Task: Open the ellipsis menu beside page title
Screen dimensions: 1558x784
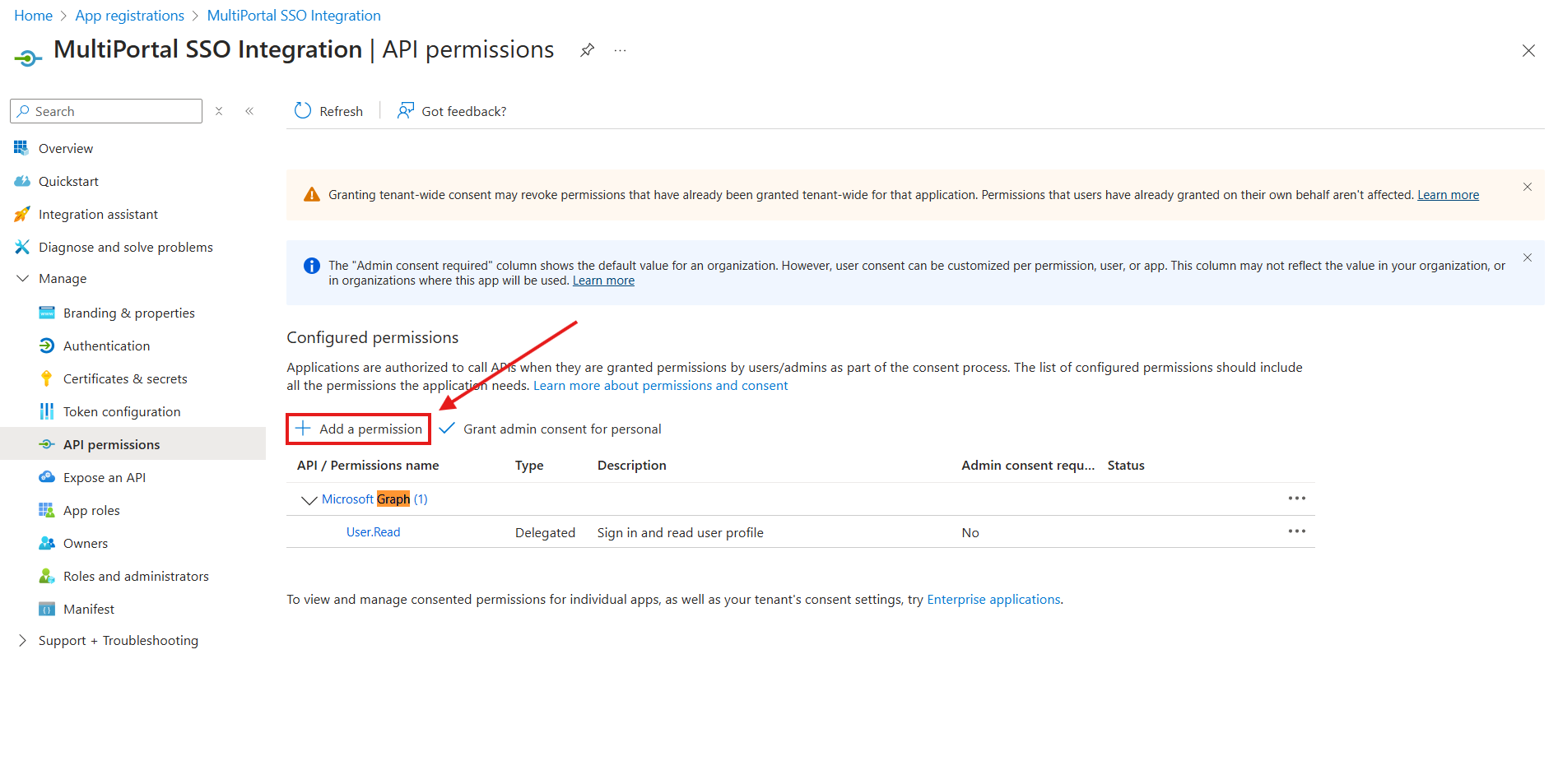Action: point(620,50)
